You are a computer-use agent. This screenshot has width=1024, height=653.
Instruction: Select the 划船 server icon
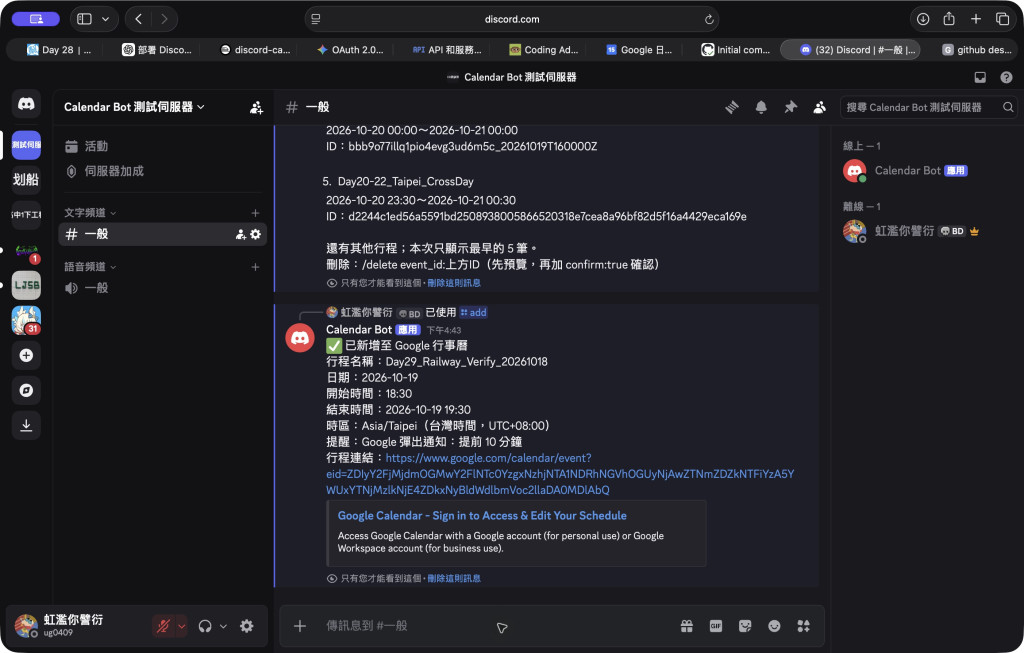click(x=26, y=180)
